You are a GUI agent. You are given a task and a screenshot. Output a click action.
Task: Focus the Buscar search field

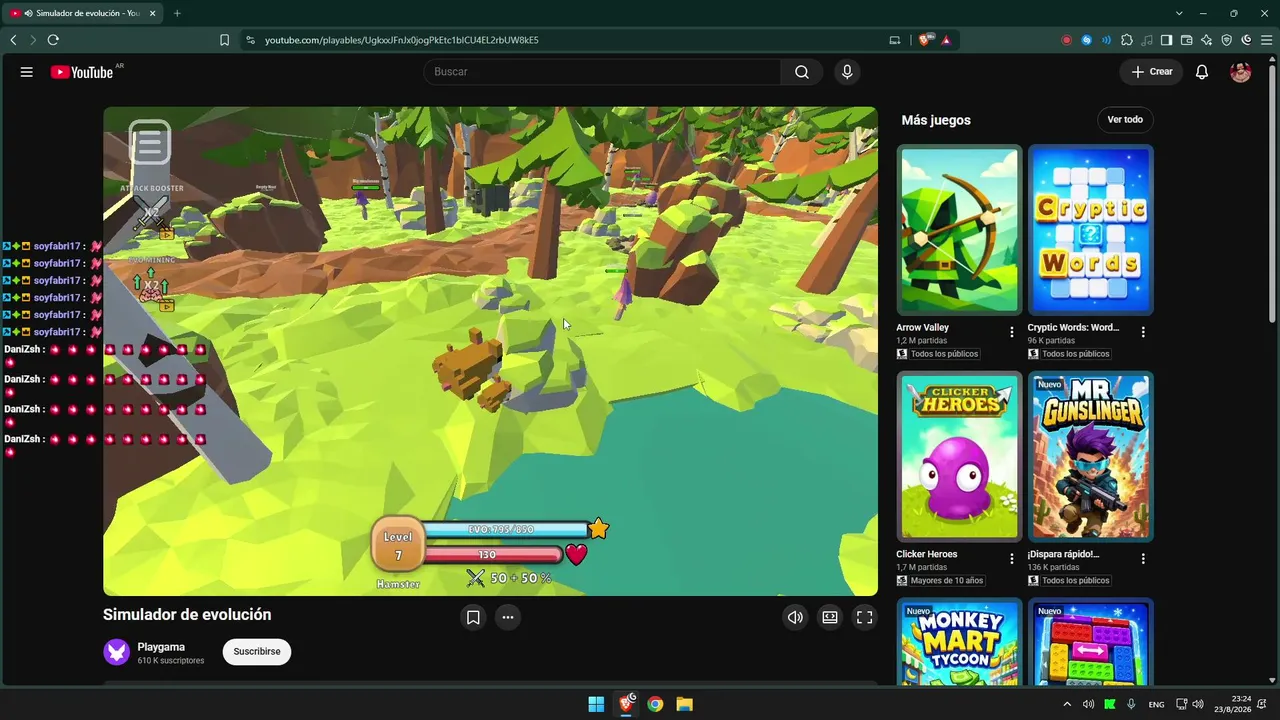coord(602,72)
